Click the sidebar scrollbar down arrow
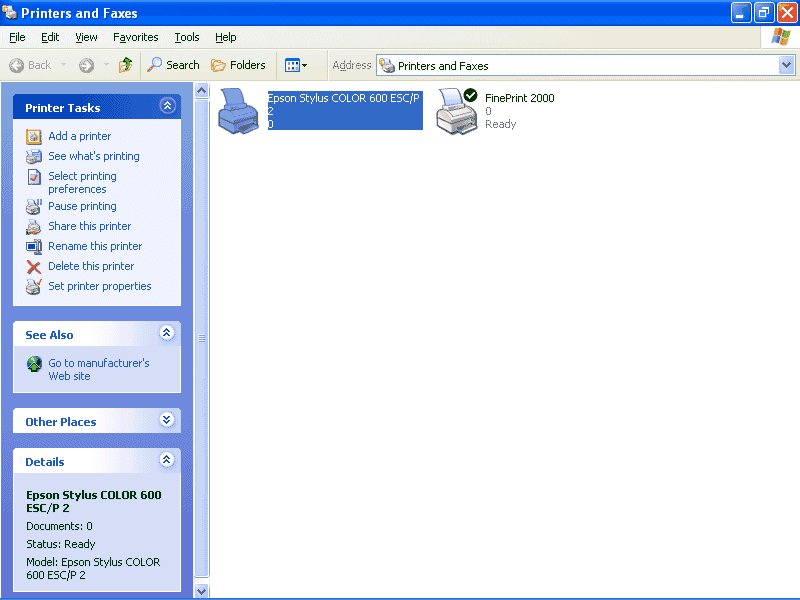The height and width of the screenshot is (600, 800). click(x=202, y=590)
